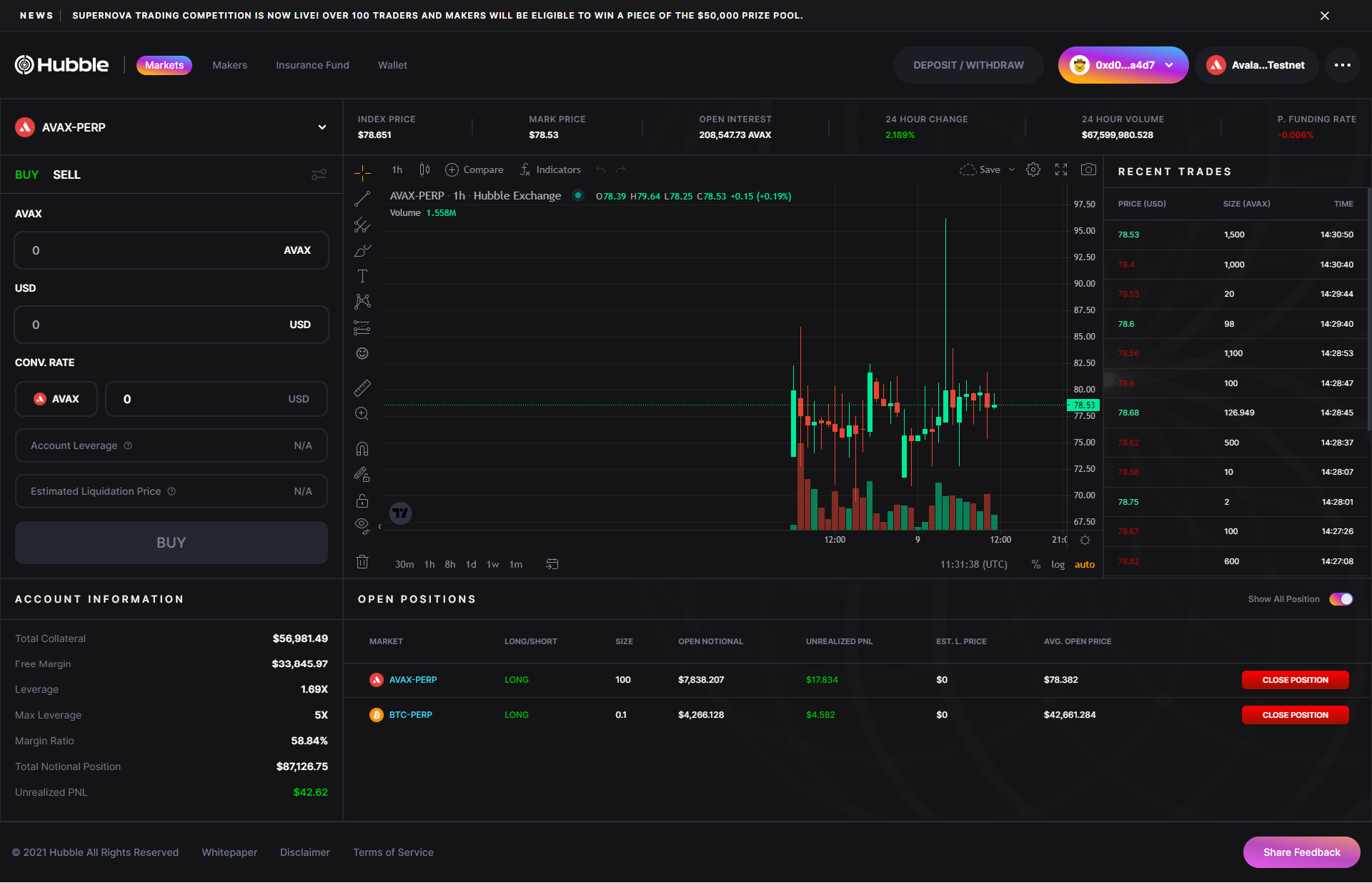Open the emoji icons tool

362,353
